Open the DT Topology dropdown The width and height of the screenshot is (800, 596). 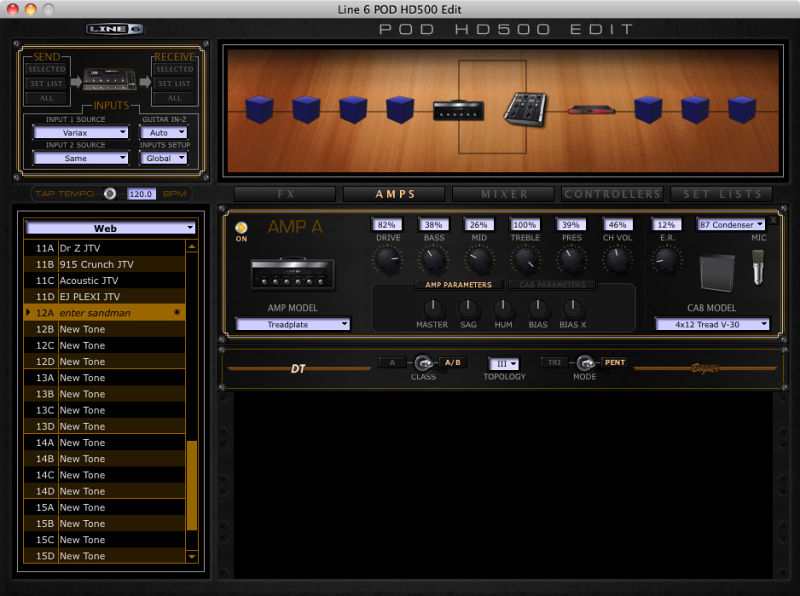pos(504,363)
